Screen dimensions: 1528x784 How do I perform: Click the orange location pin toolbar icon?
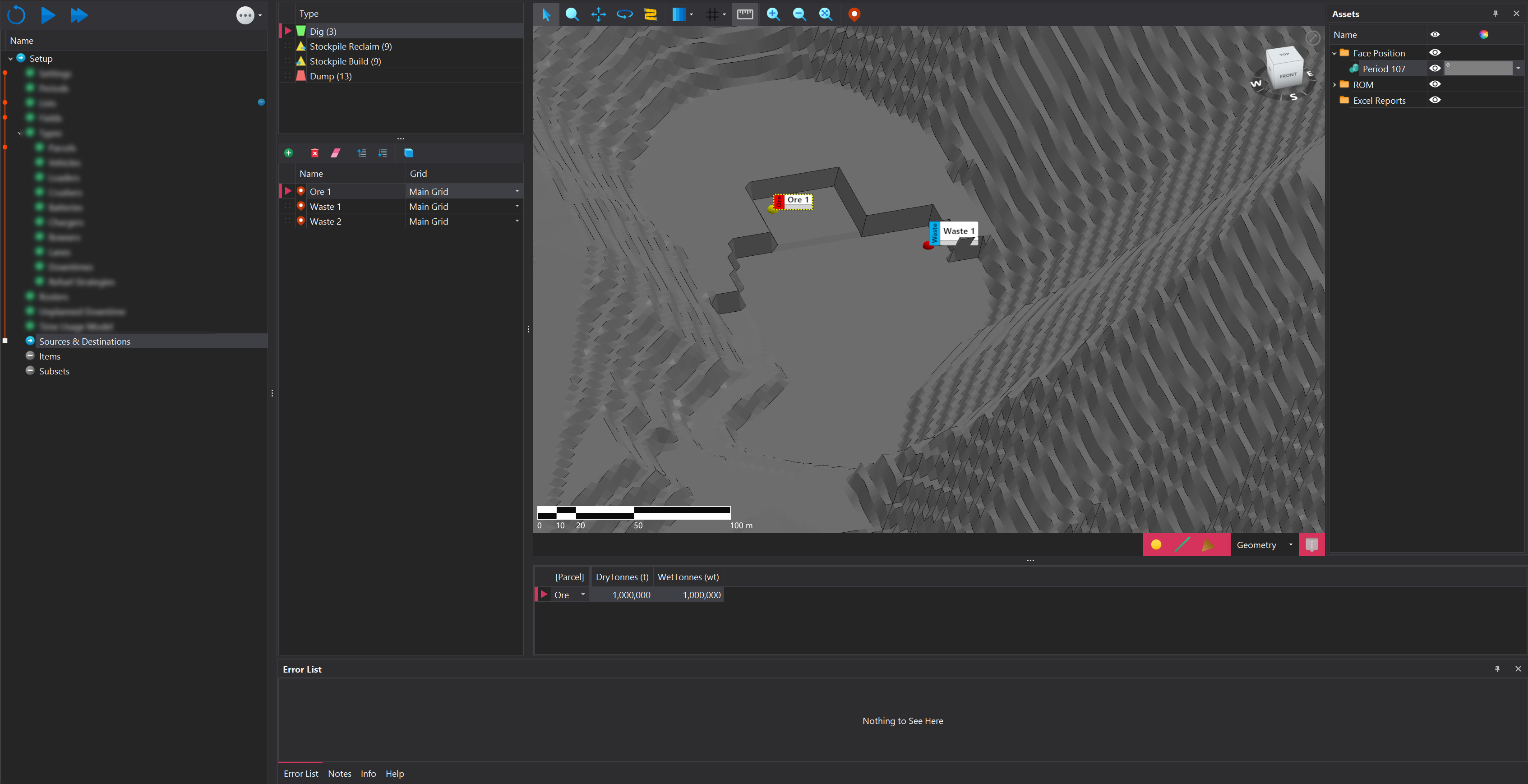tap(854, 14)
